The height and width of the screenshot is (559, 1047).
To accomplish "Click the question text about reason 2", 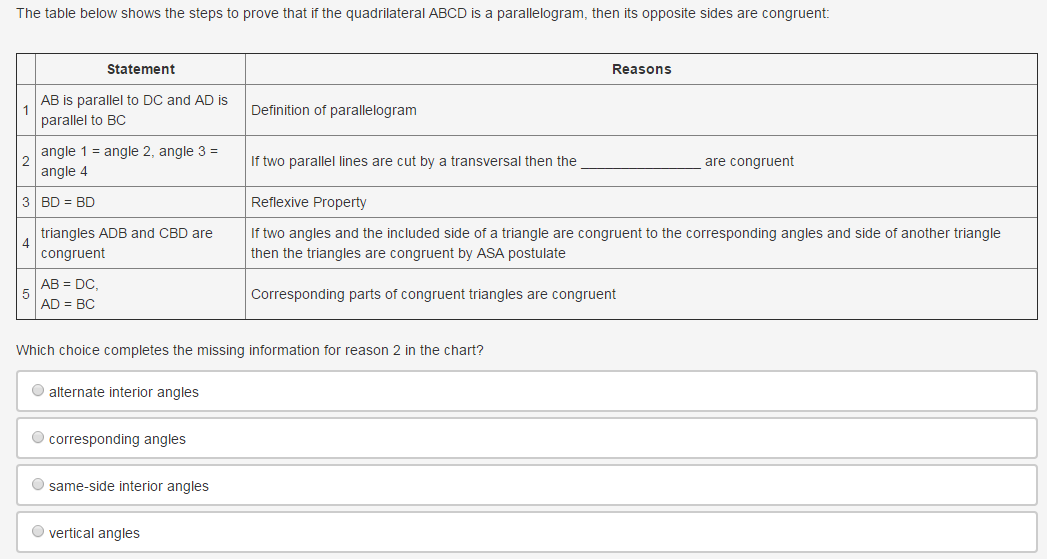I will pos(250,351).
